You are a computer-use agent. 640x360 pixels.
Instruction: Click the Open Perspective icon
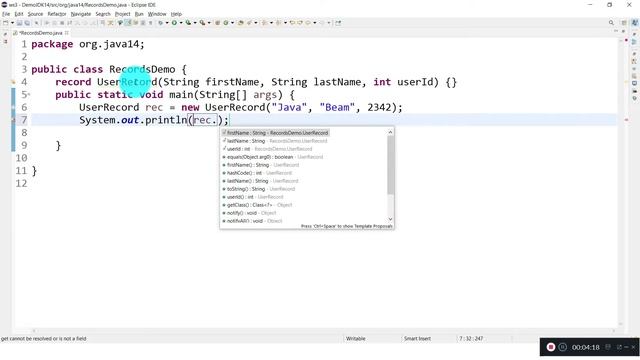(x=624, y=23)
